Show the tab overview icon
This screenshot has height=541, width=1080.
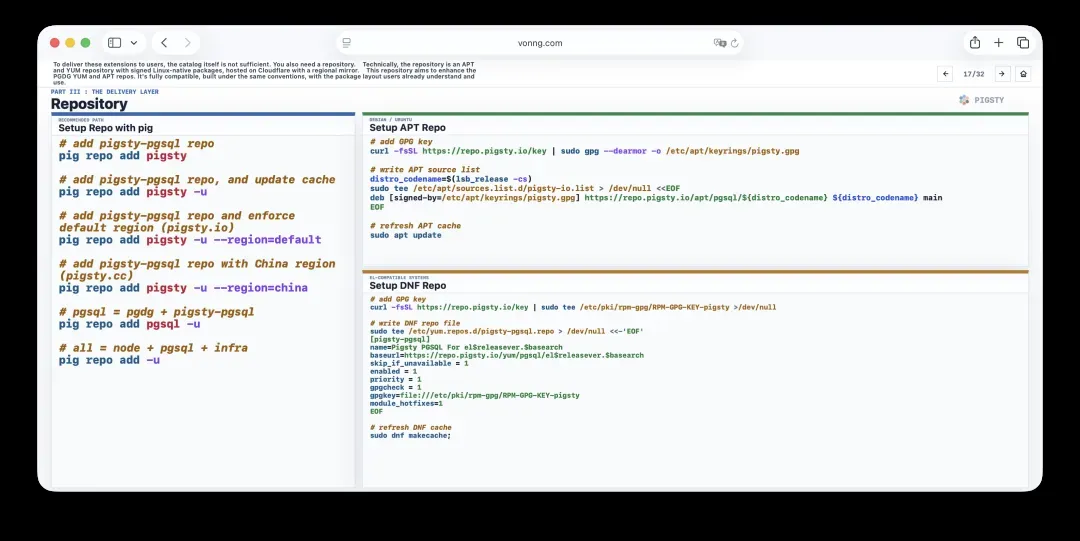click(x=1023, y=43)
